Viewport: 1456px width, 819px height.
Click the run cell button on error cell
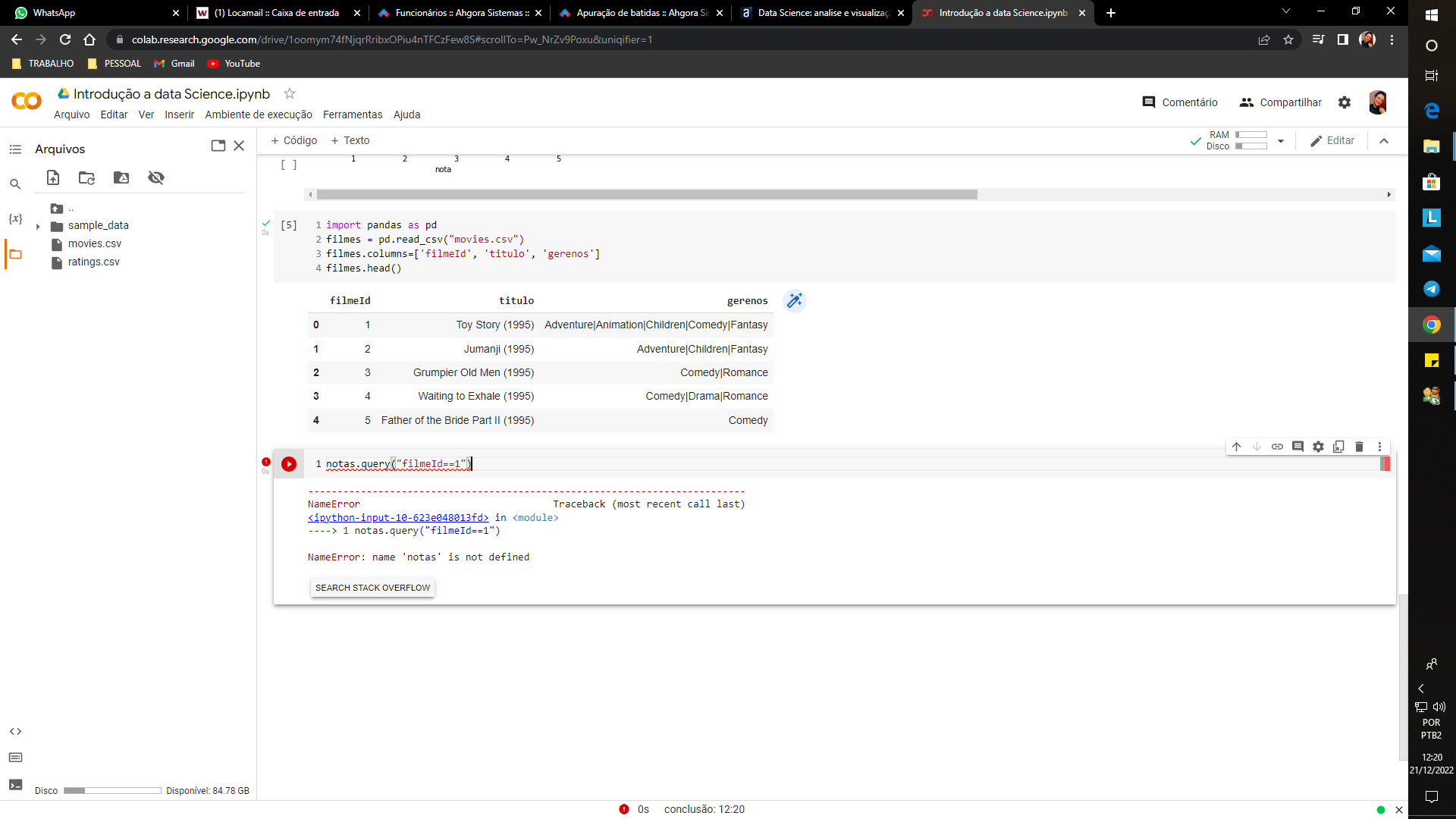tap(288, 463)
